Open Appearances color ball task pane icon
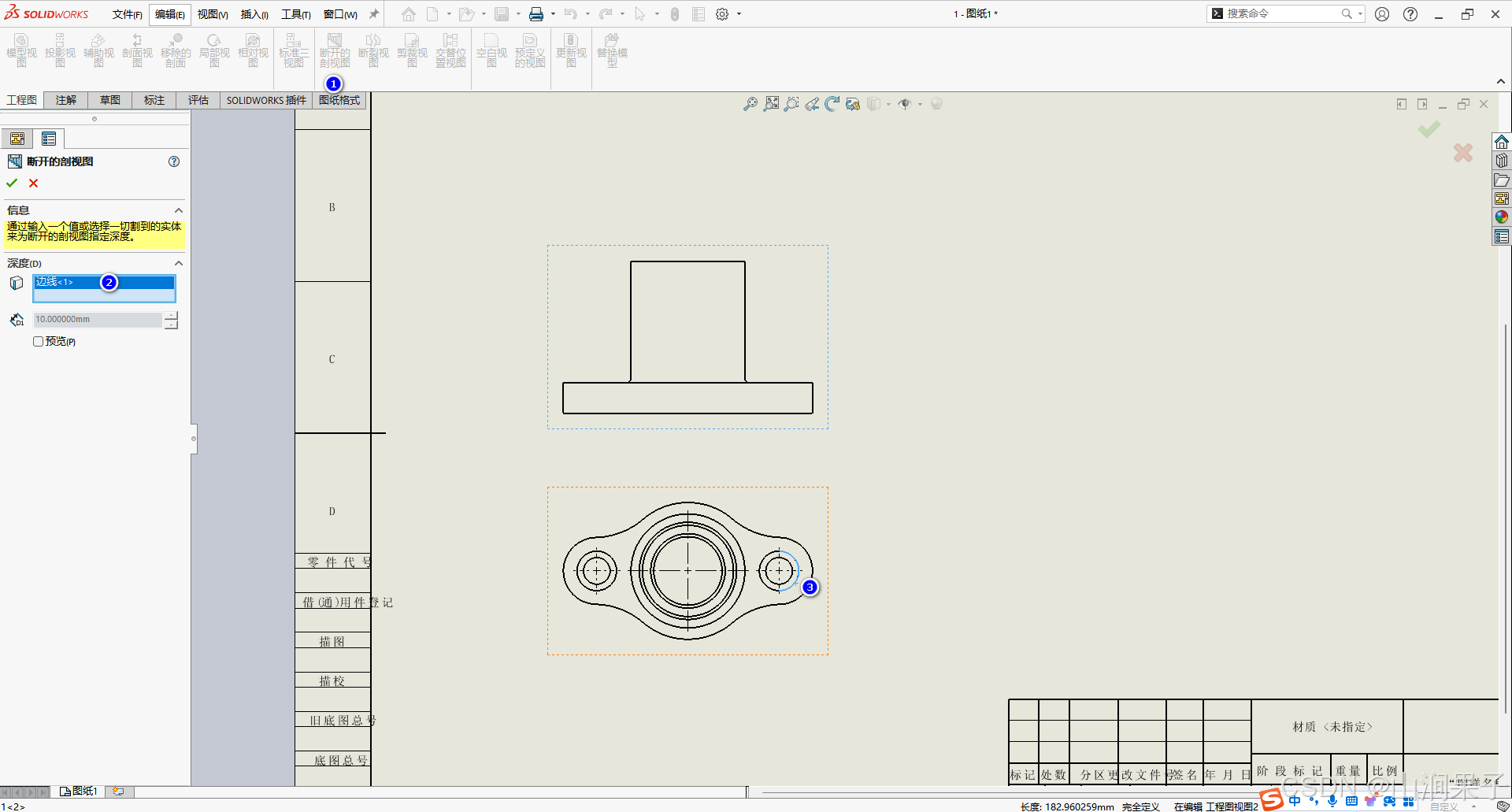The height and width of the screenshot is (812, 1512). click(x=1502, y=217)
